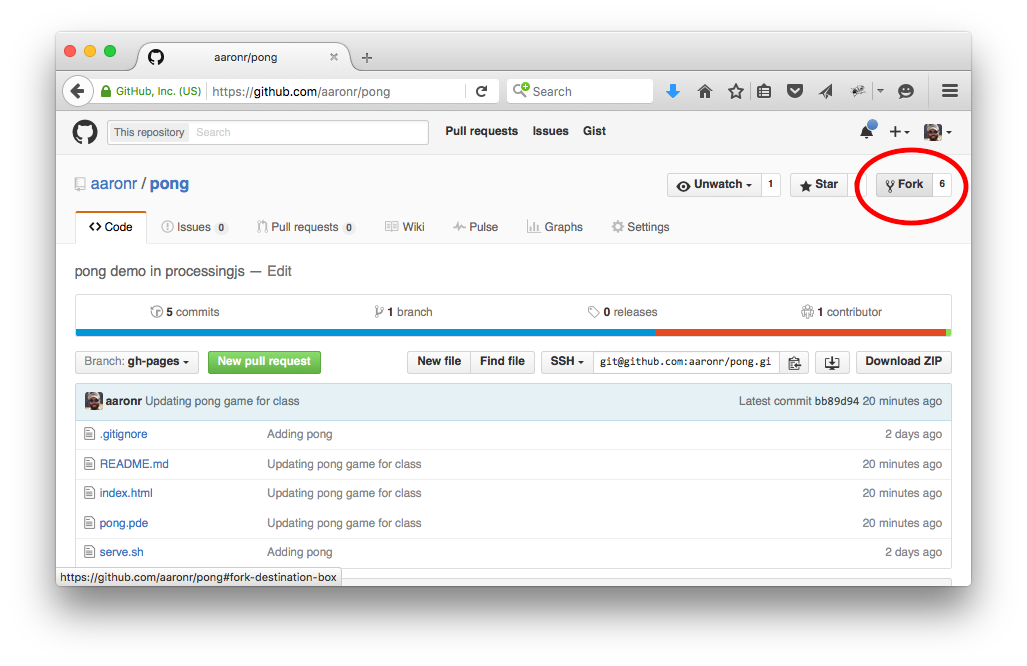Image resolution: width=1027 pixels, height=666 pixels.
Task: Click the New file button
Action: [x=439, y=361]
